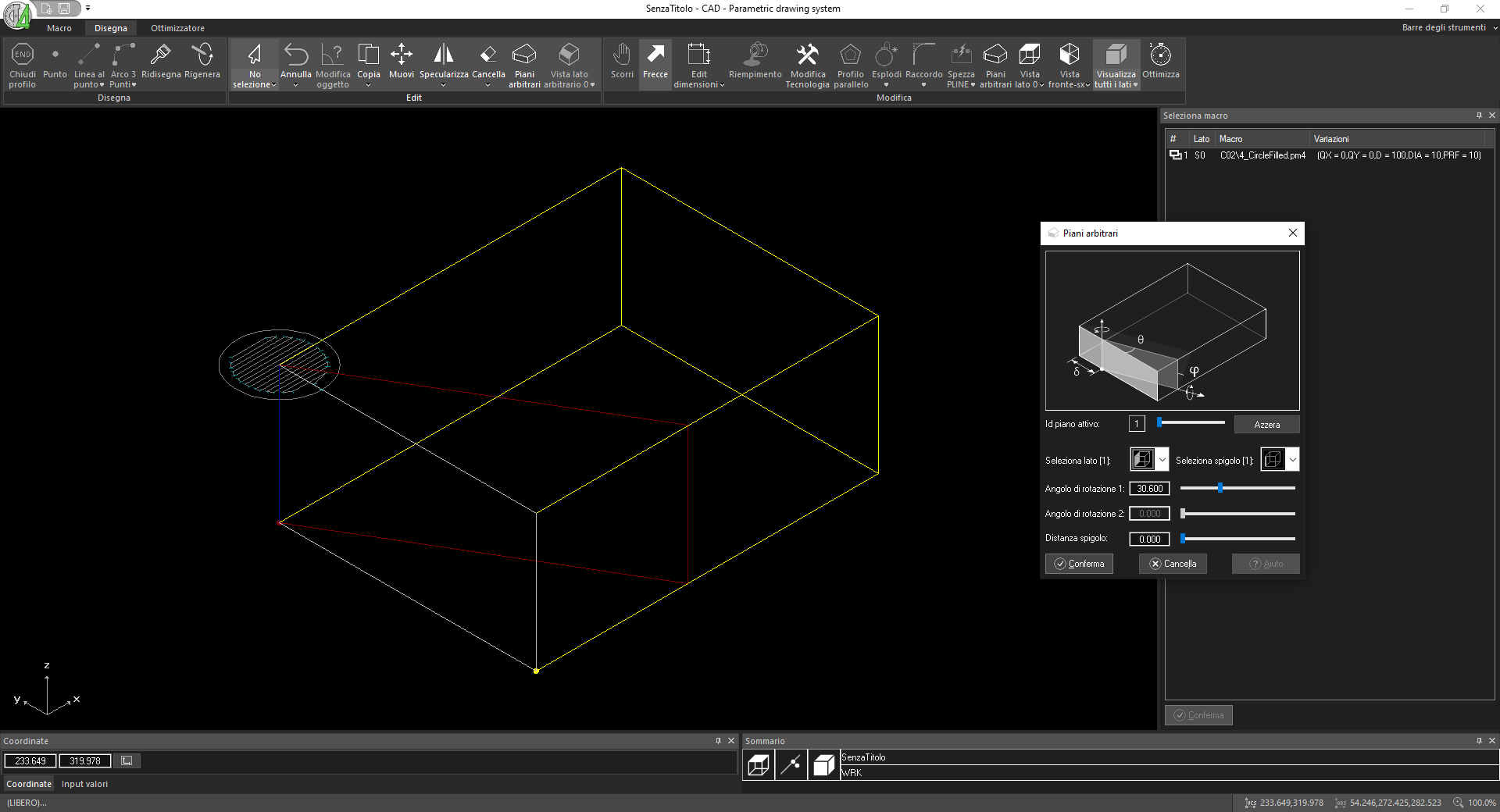The image size is (1500, 812).
Task: Expand the Linea al punto dropdown arrow
Action: point(102,84)
